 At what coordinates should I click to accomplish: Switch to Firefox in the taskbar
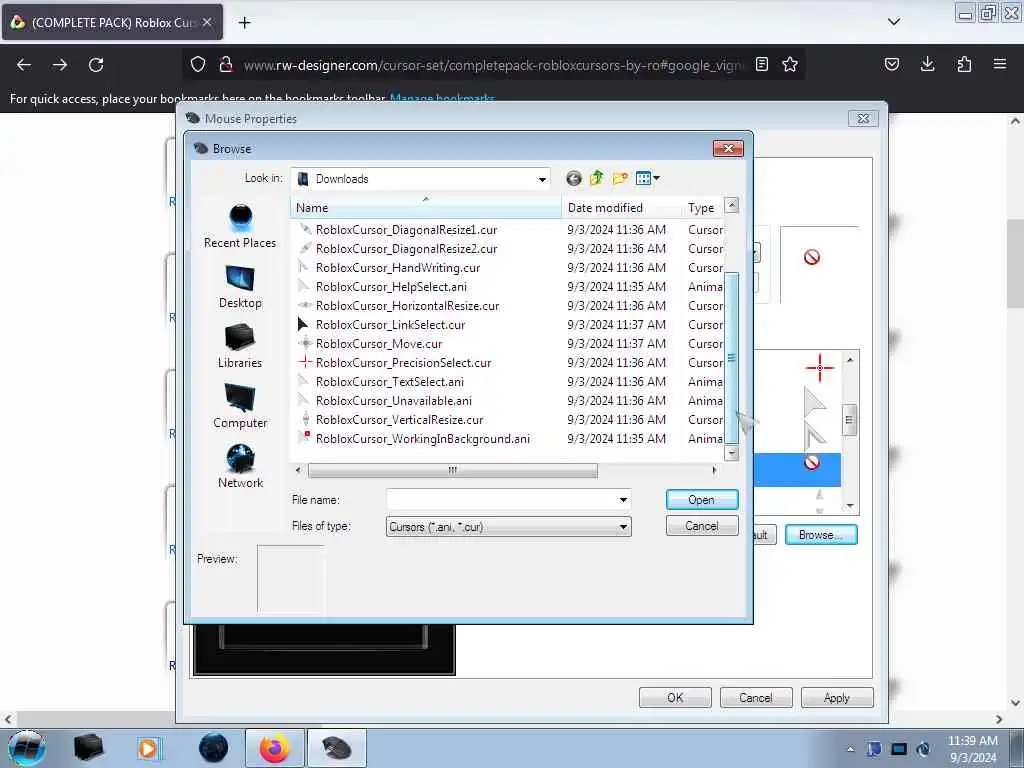coord(274,748)
